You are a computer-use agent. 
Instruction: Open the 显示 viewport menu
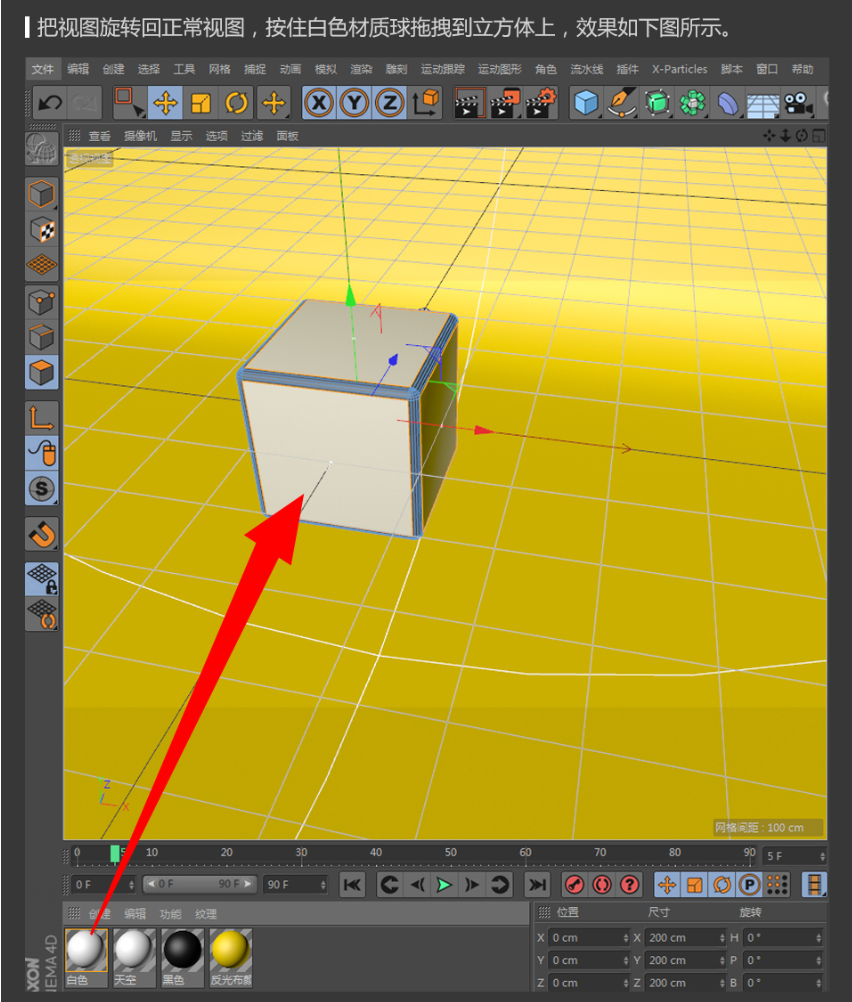[x=181, y=136]
